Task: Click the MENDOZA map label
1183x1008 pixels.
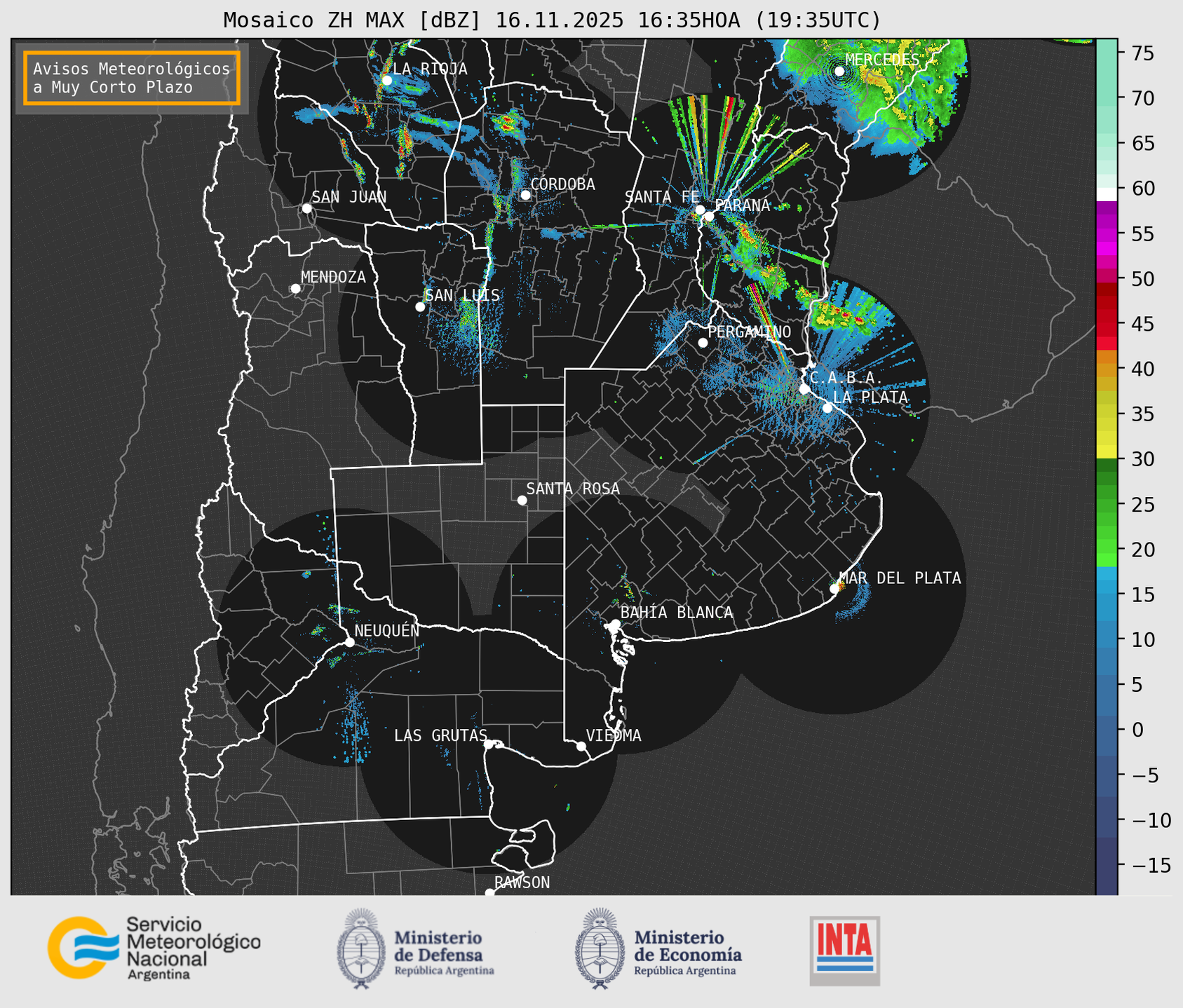Action: [333, 277]
